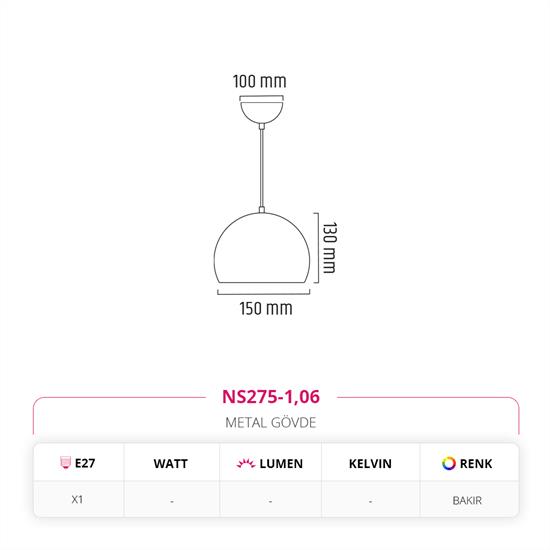
Task: Click the 100 mm dimension label
Action: coord(260,81)
